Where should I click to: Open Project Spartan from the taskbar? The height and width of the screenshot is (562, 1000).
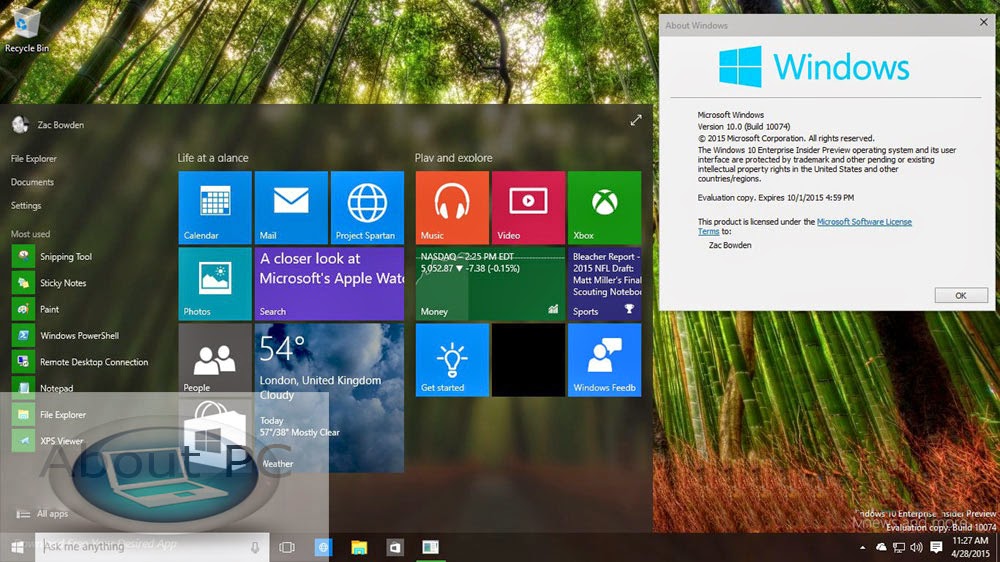point(323,547)
